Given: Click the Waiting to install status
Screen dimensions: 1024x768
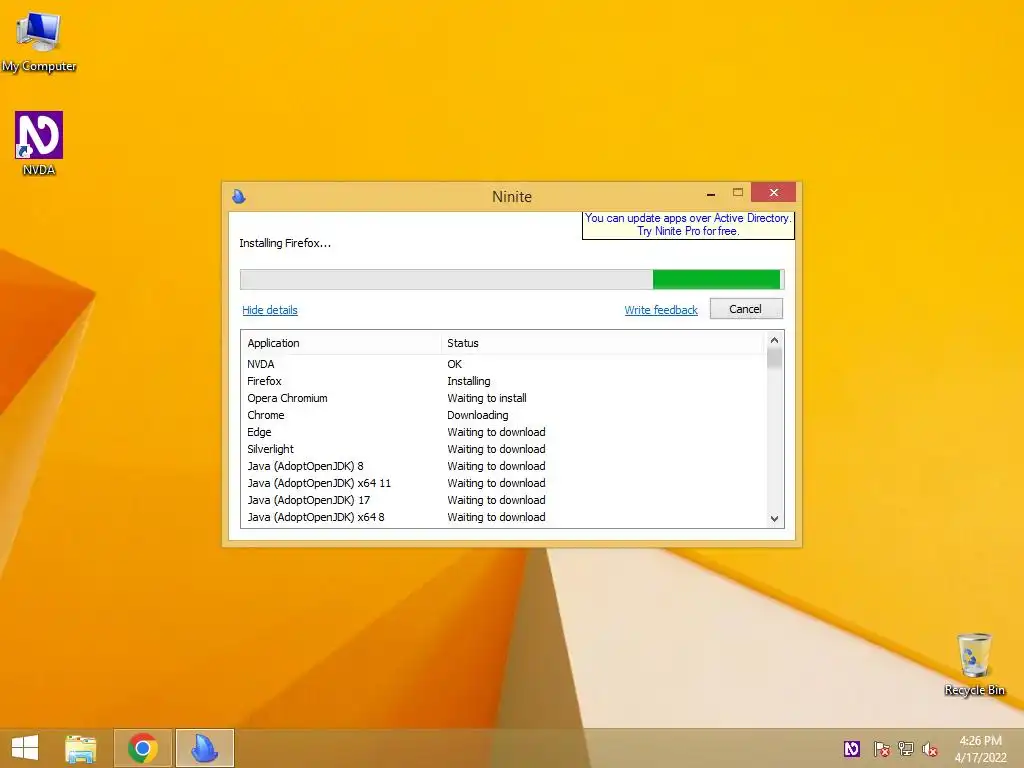Looking at the screenshot, I should (487, 398).
